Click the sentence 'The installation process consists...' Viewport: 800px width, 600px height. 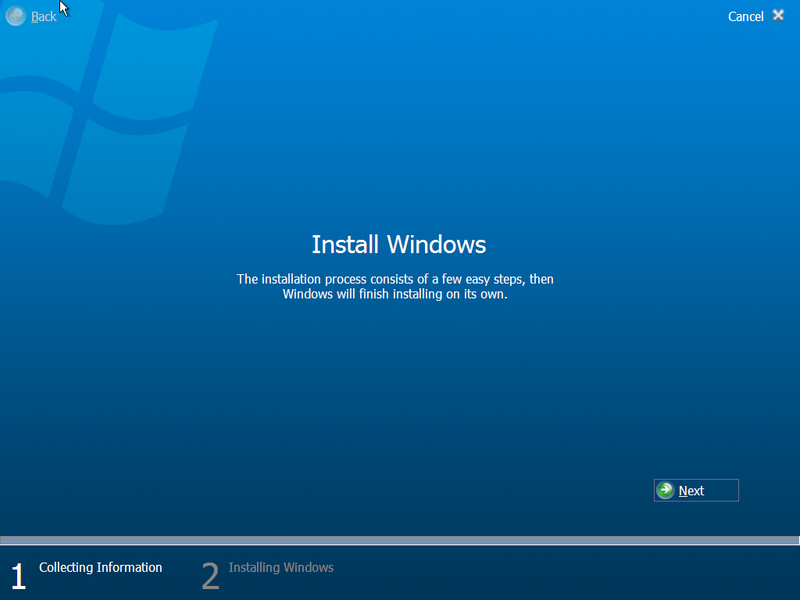click(x=395, y=287)
